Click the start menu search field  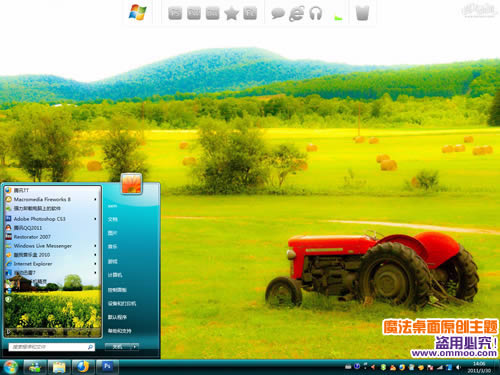click(52, 347)
